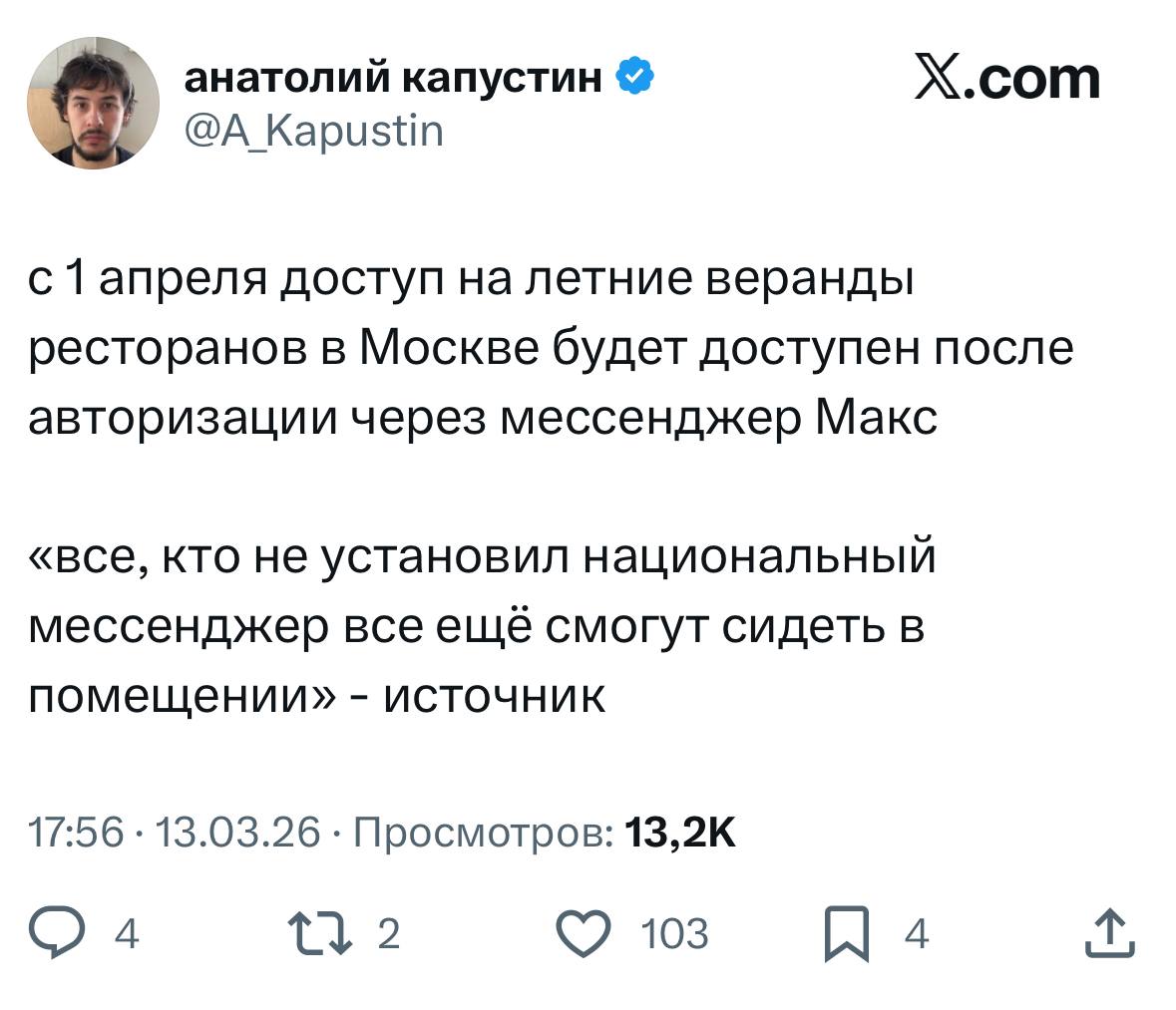Open the share menu via upload arrow icon
Screen dimensions: 1176x1010
click(x=1110, y=934)
